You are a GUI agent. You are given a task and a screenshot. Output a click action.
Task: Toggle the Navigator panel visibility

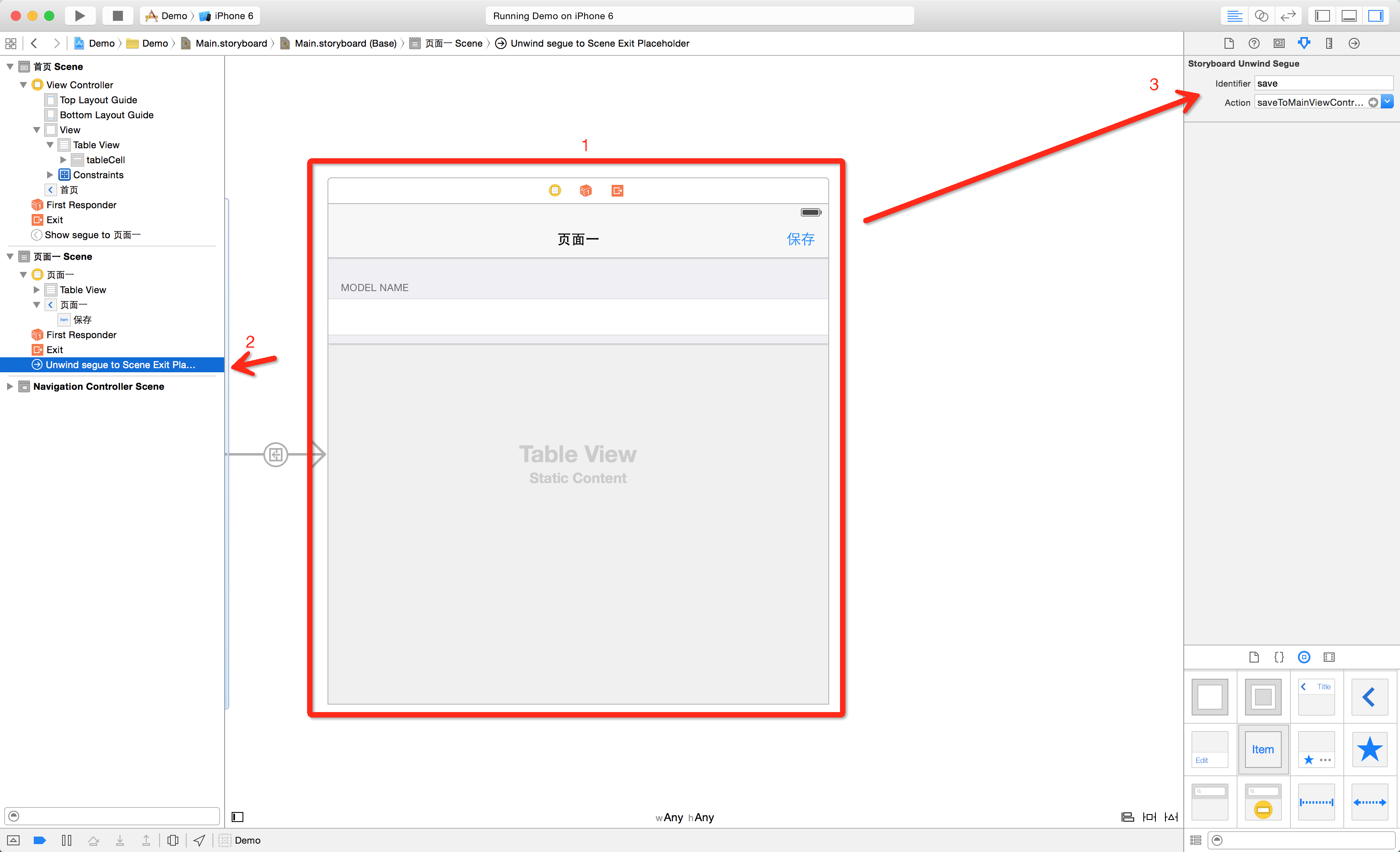click(x=1322, y=16)
